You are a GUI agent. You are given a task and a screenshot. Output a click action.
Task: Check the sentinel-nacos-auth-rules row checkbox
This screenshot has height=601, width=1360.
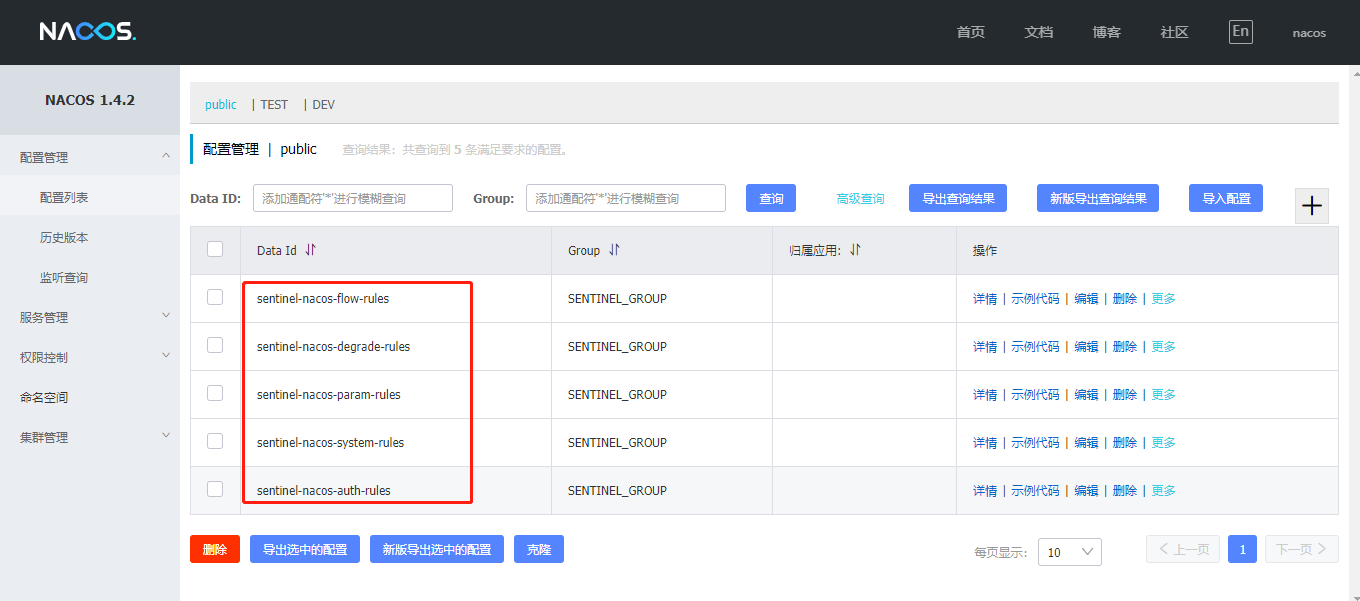[x=215, y=489]
